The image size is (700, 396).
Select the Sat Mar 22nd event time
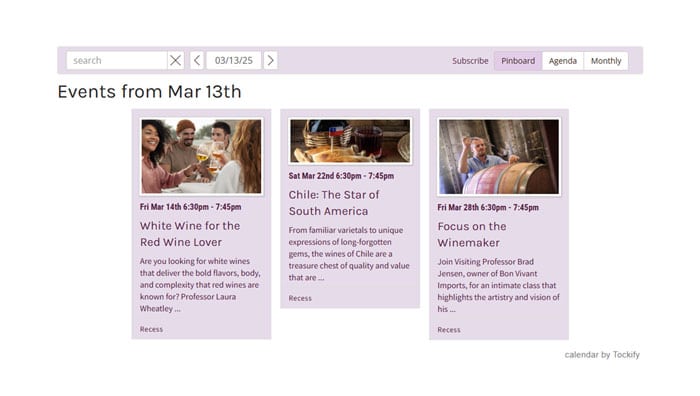pyautogui.click(x=341, y=176)
